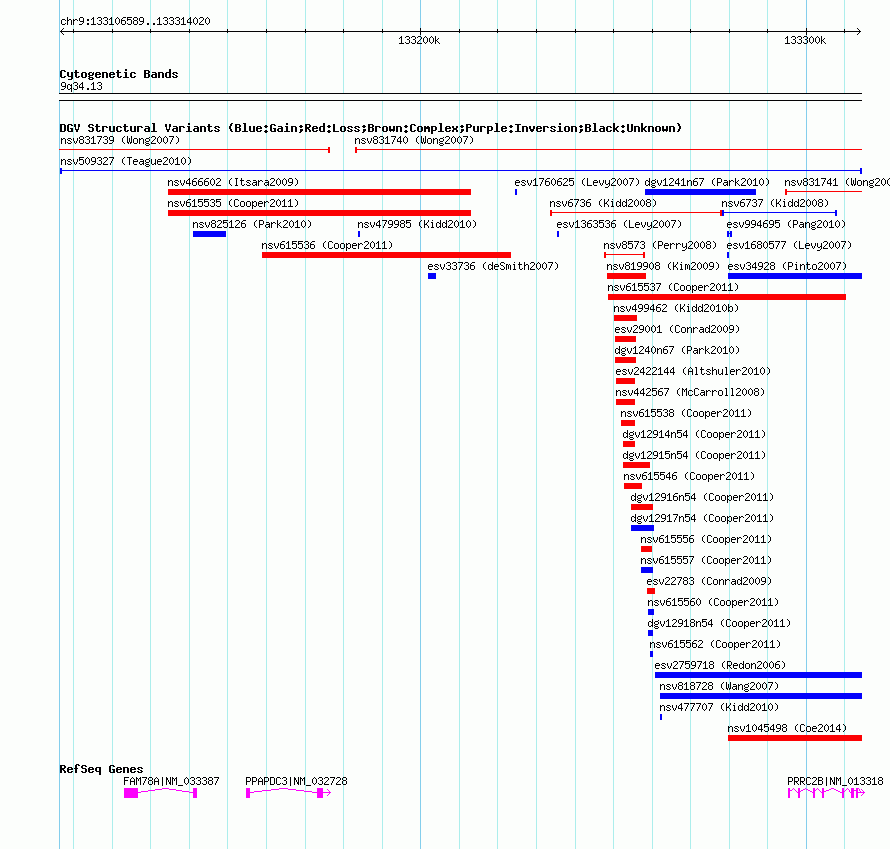Screen dimensions: 890x849
Task: Click the red bar for nsv615535 (Cooper2011)
Action: [320, 213]
